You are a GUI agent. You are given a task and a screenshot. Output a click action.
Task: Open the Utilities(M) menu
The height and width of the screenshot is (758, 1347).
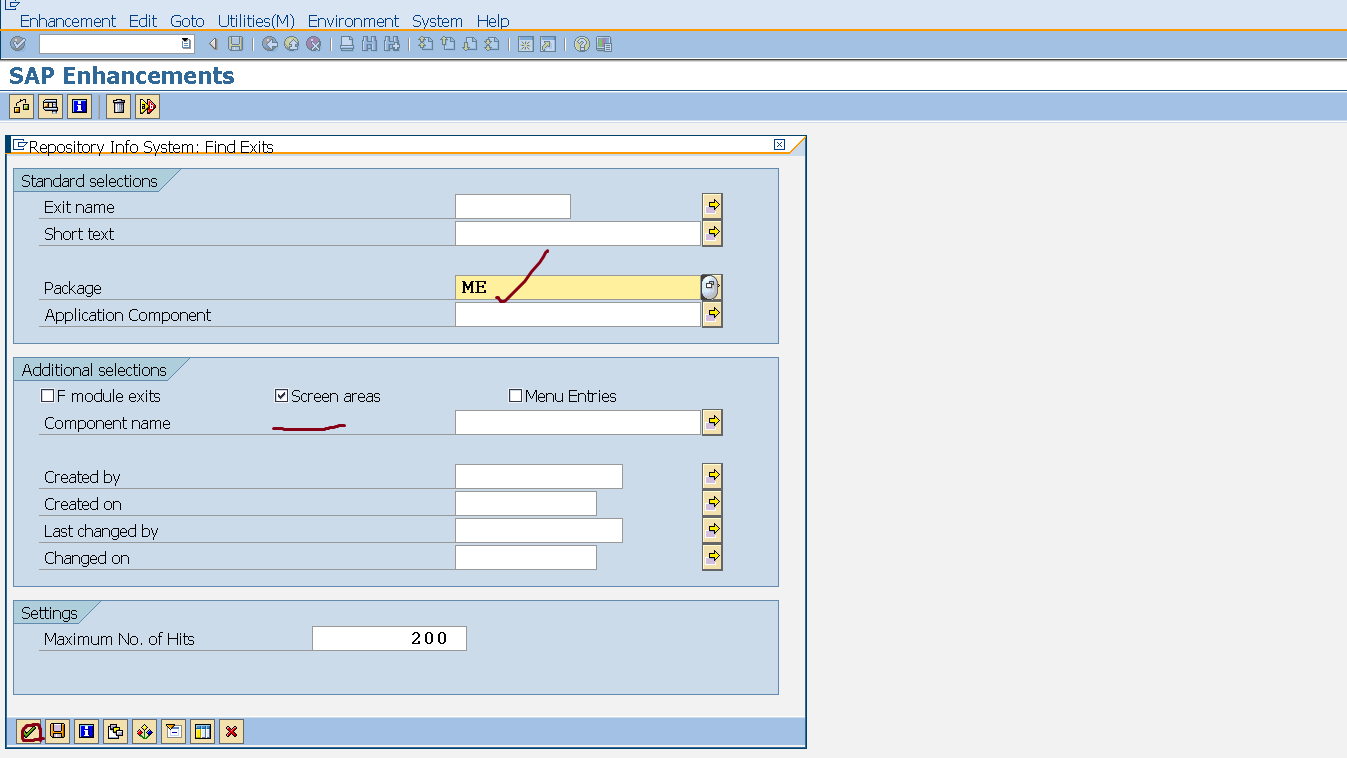click(255, 20)
